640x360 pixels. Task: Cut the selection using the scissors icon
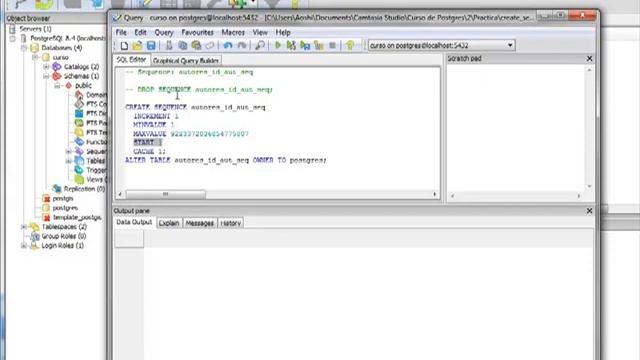169,46
